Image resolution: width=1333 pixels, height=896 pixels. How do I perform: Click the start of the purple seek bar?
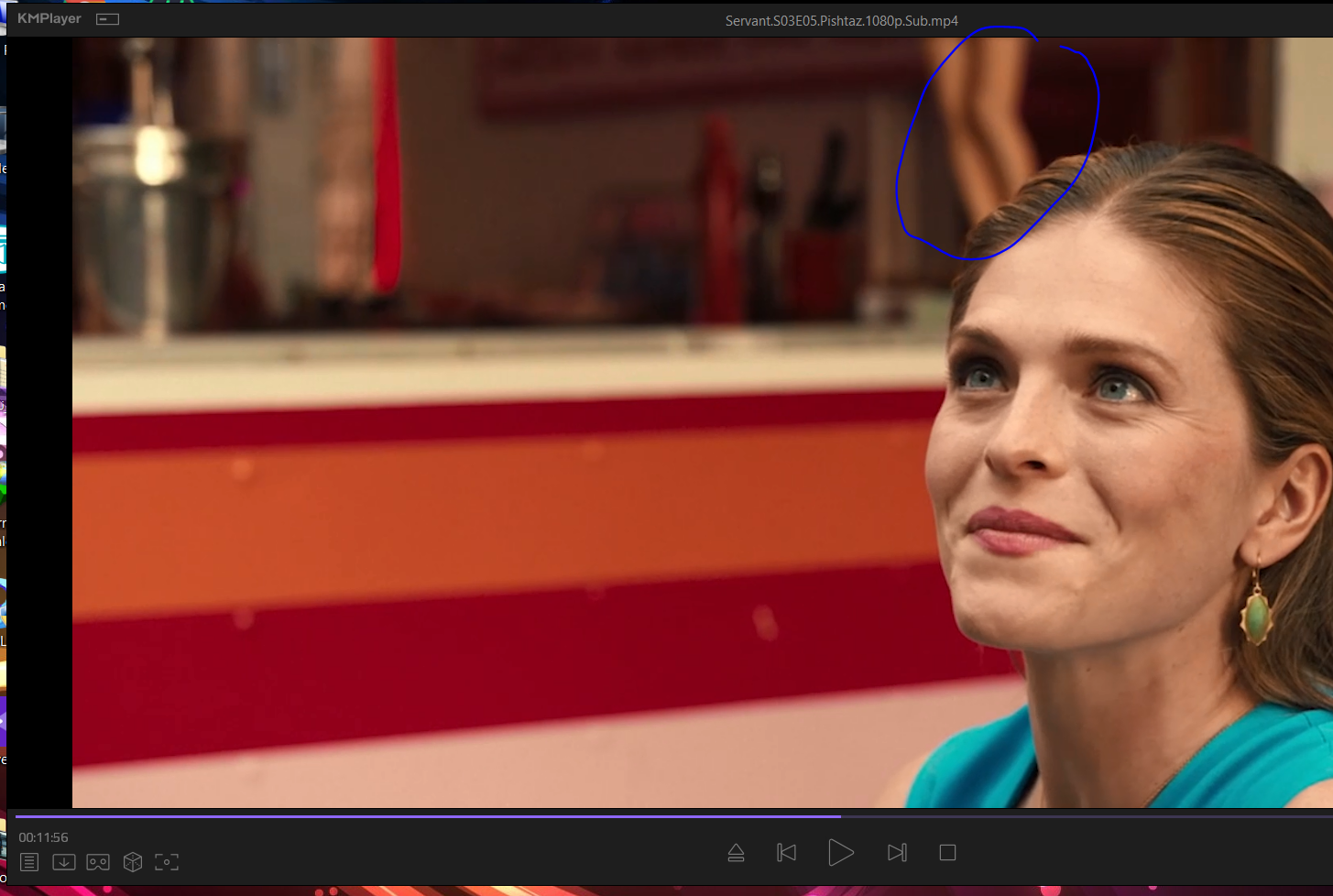[18, 815]
